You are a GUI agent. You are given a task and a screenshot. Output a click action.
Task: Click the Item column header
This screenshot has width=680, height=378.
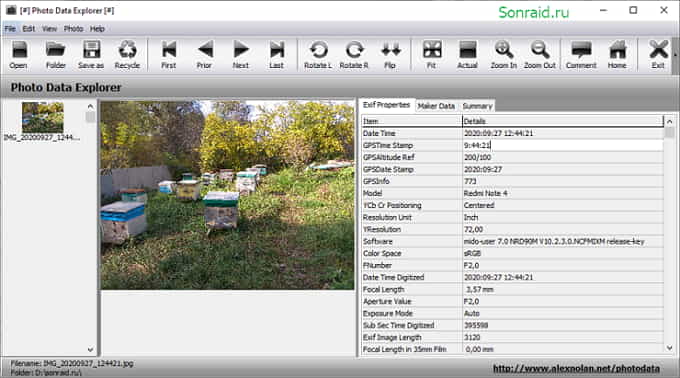[412, 121]
